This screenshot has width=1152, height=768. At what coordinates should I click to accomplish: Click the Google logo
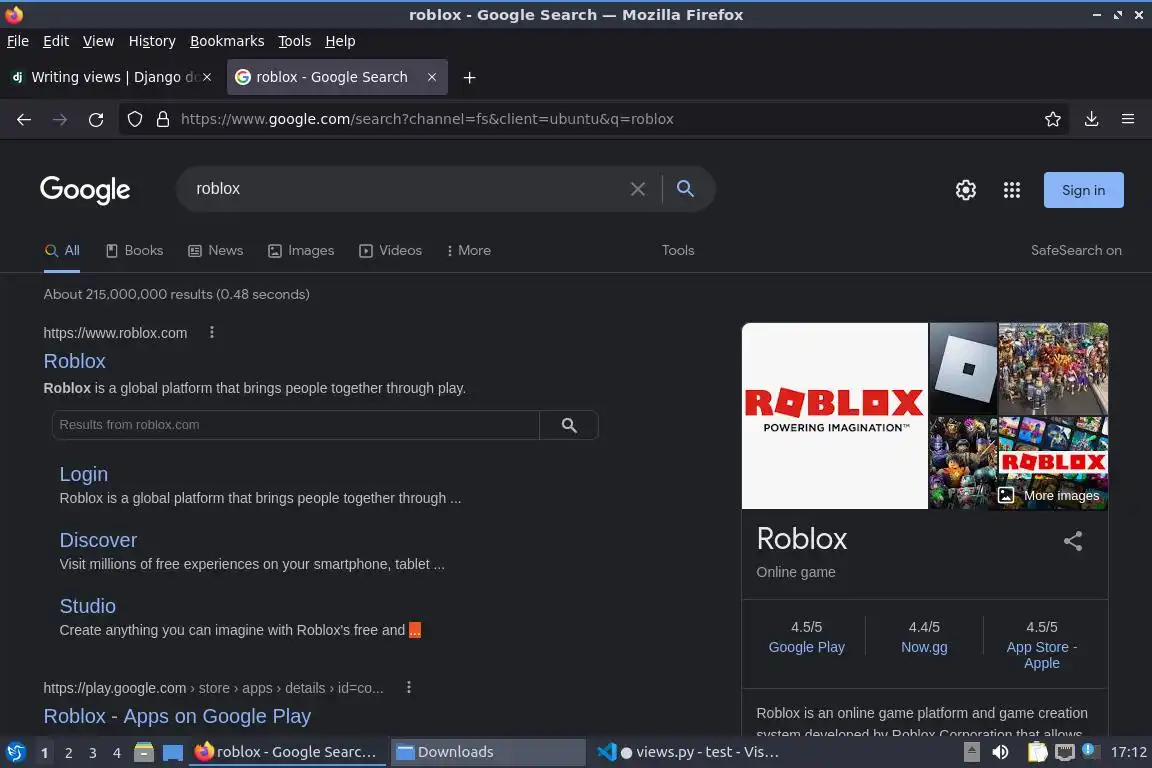tap(85, 190)
